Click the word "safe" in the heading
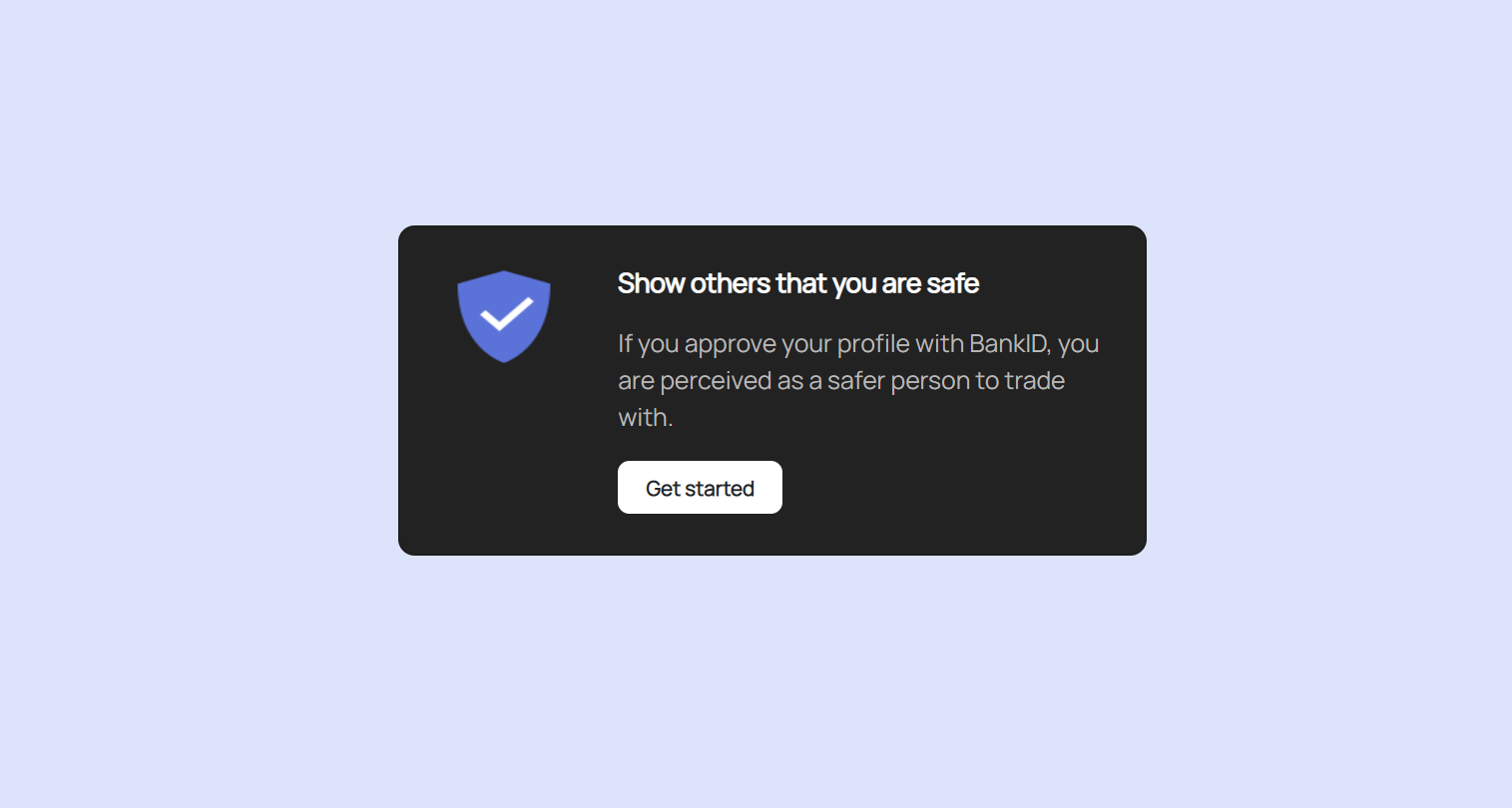Image resolution: width=1512 pixels, height=808 pixels. pyautogui.click(x=952, y=284)
